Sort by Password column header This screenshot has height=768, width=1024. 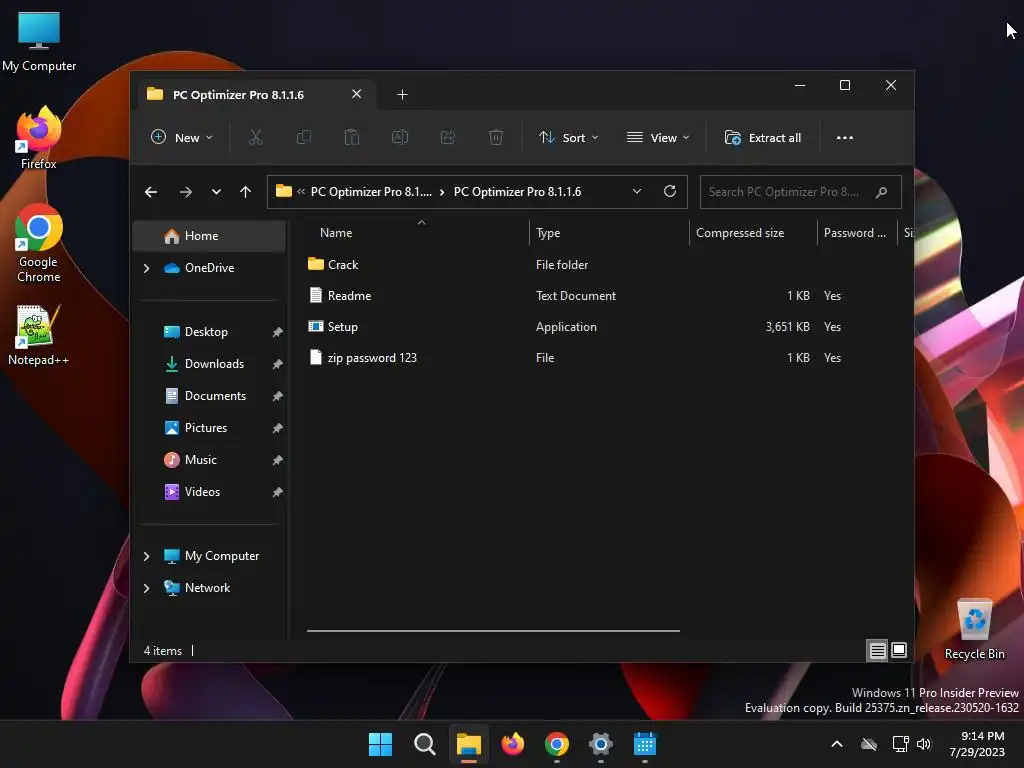coord(856,232)
